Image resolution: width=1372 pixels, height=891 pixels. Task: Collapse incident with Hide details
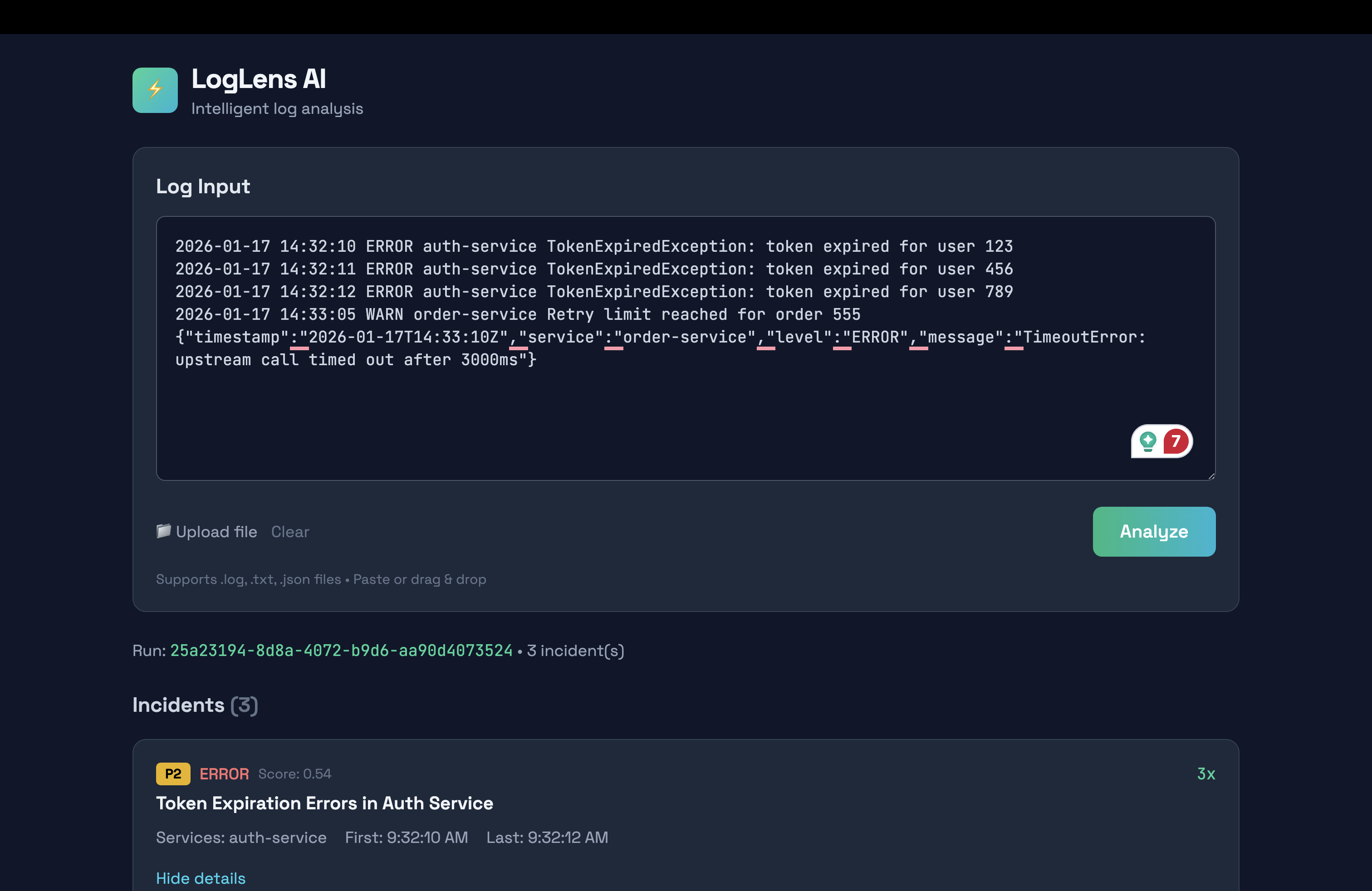(201, 878)
